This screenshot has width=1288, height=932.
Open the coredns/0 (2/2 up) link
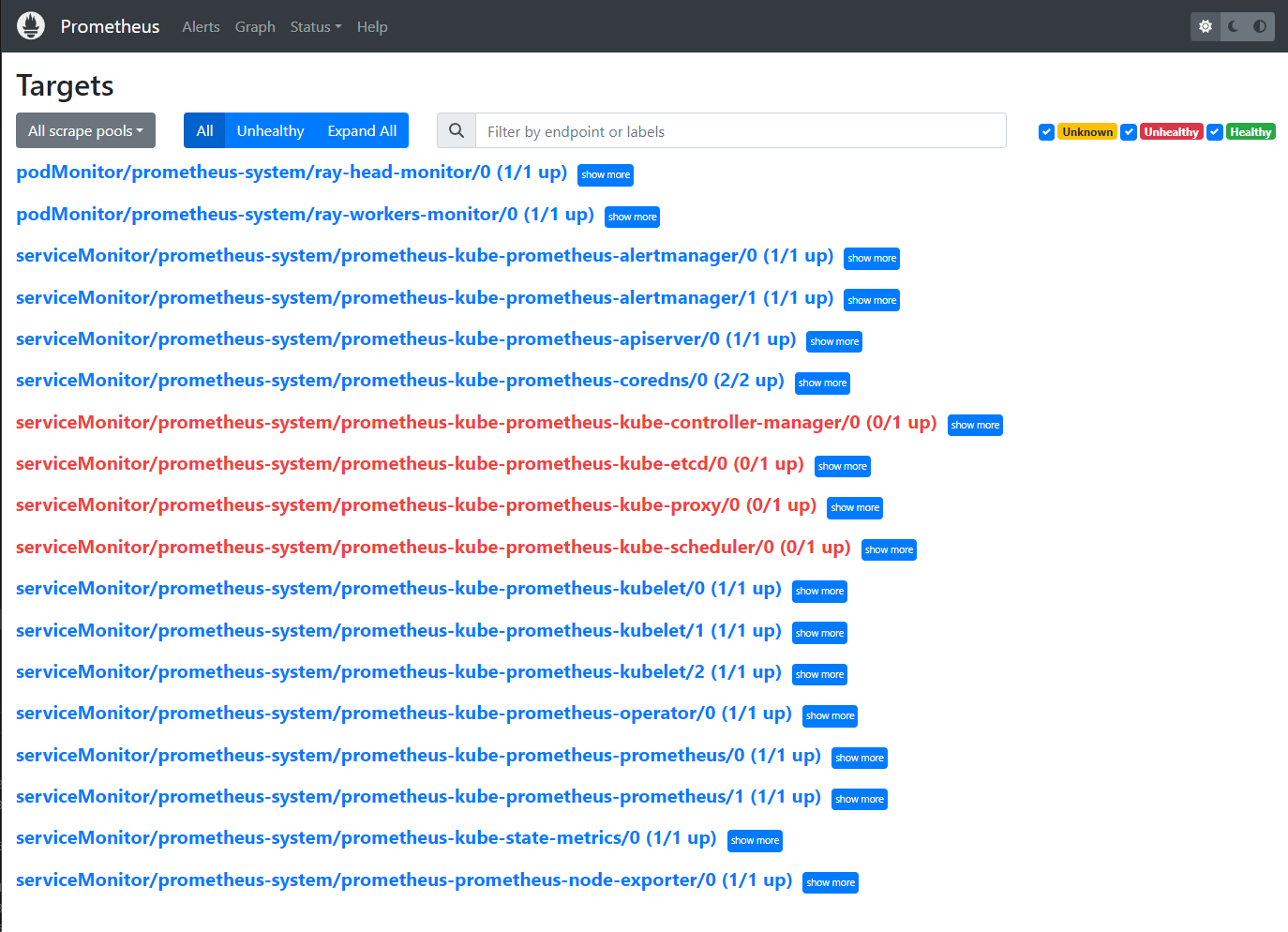point(400,381)
